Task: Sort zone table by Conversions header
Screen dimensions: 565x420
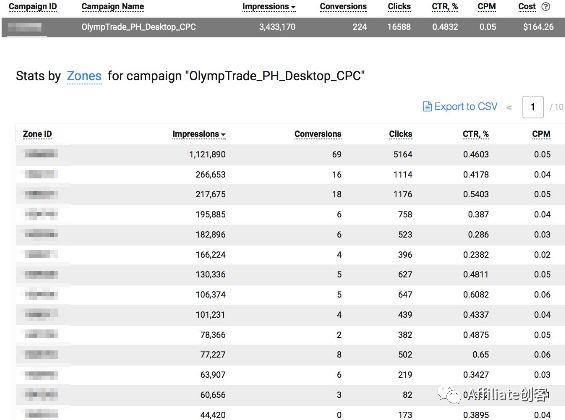Action: 318,134
